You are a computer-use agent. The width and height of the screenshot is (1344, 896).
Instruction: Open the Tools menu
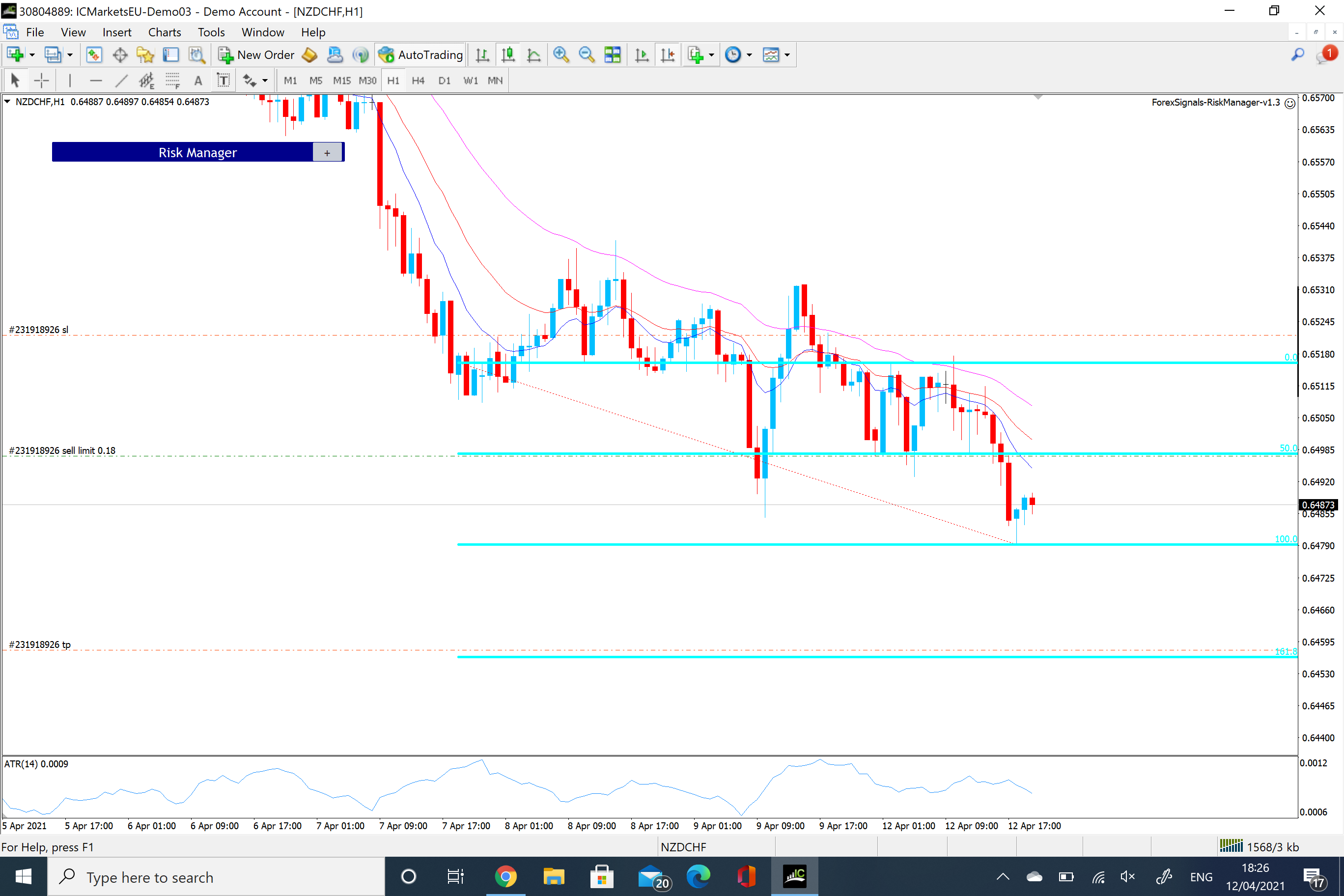pos(211,32)
